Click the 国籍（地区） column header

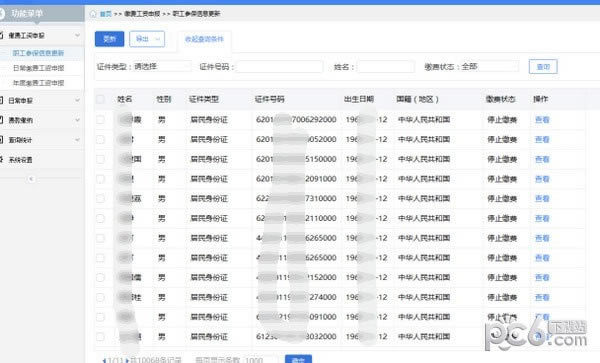pyautogui.click(x=417, y=99)
